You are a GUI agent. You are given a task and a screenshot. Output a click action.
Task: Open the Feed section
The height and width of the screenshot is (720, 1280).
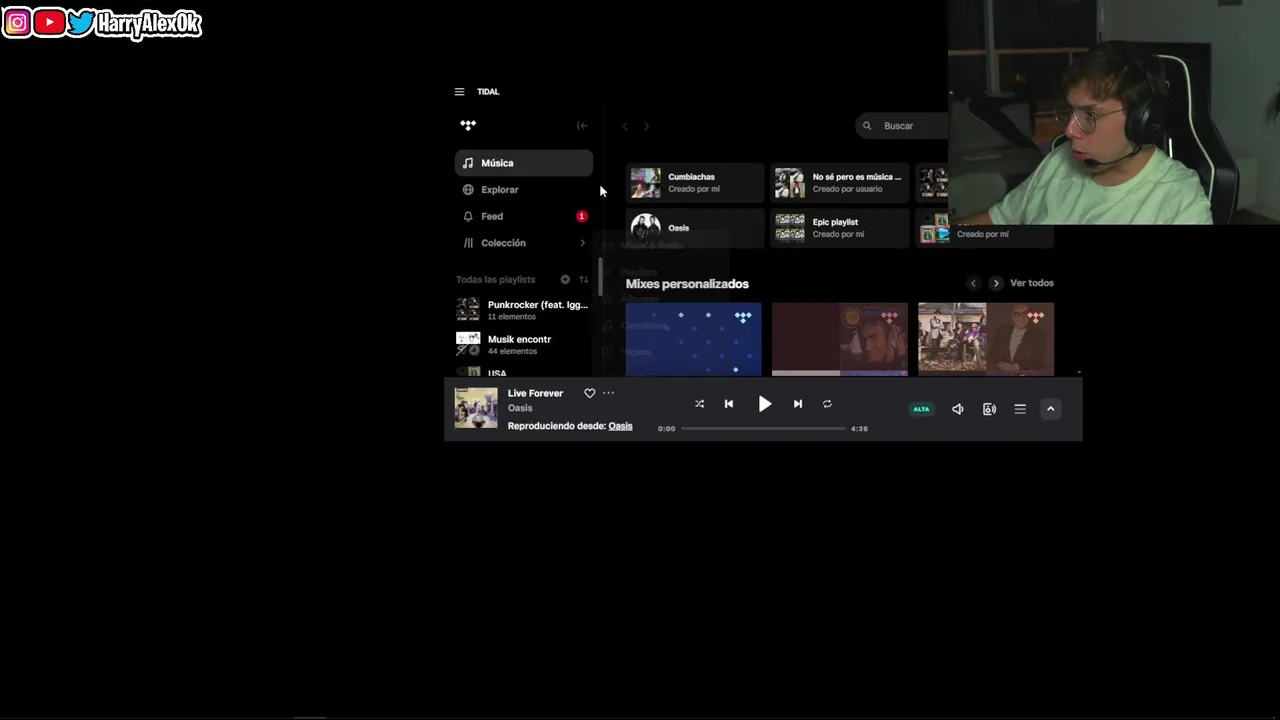(524, 216)
